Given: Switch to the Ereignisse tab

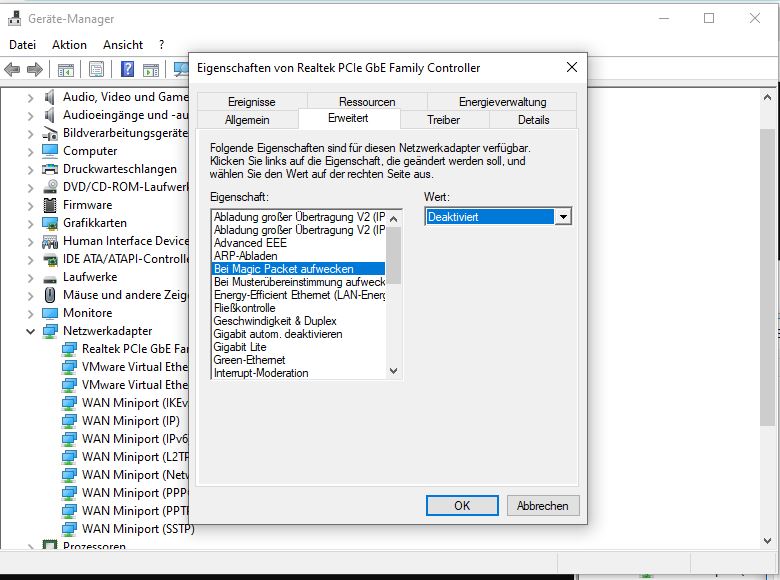Looking at the screenshot, I should tap(252, 101).
